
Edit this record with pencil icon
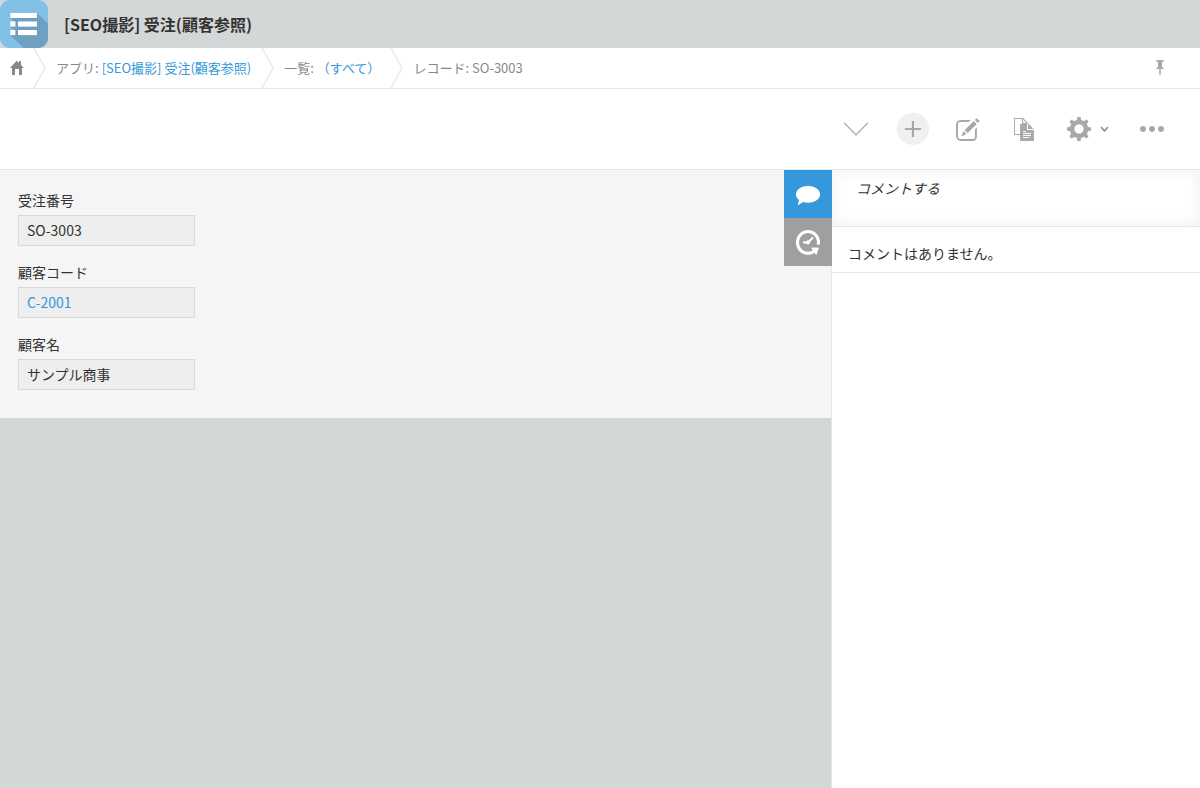pos(967,129)
